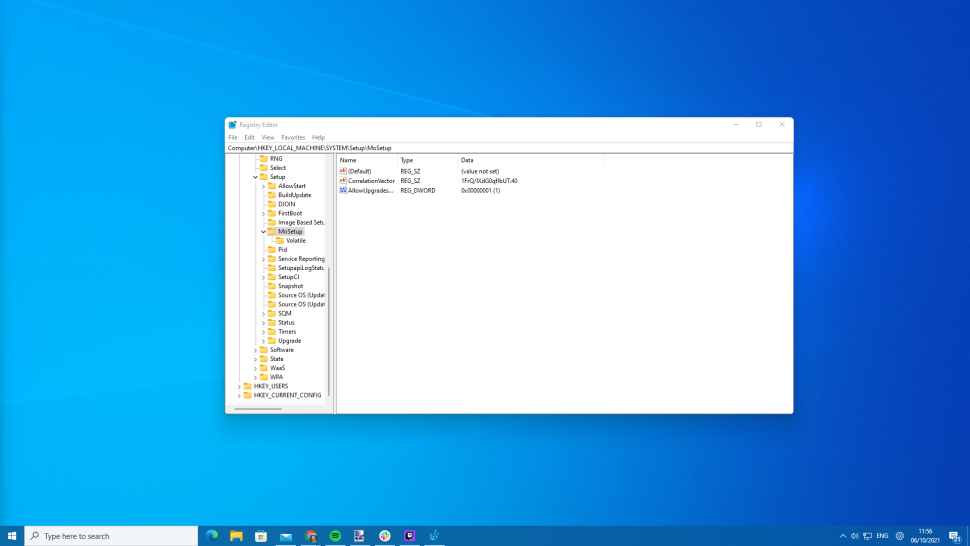Click the Volatile folder icon in tree
This screenshot has width=970, height=546.
click(x=280, y=241)
